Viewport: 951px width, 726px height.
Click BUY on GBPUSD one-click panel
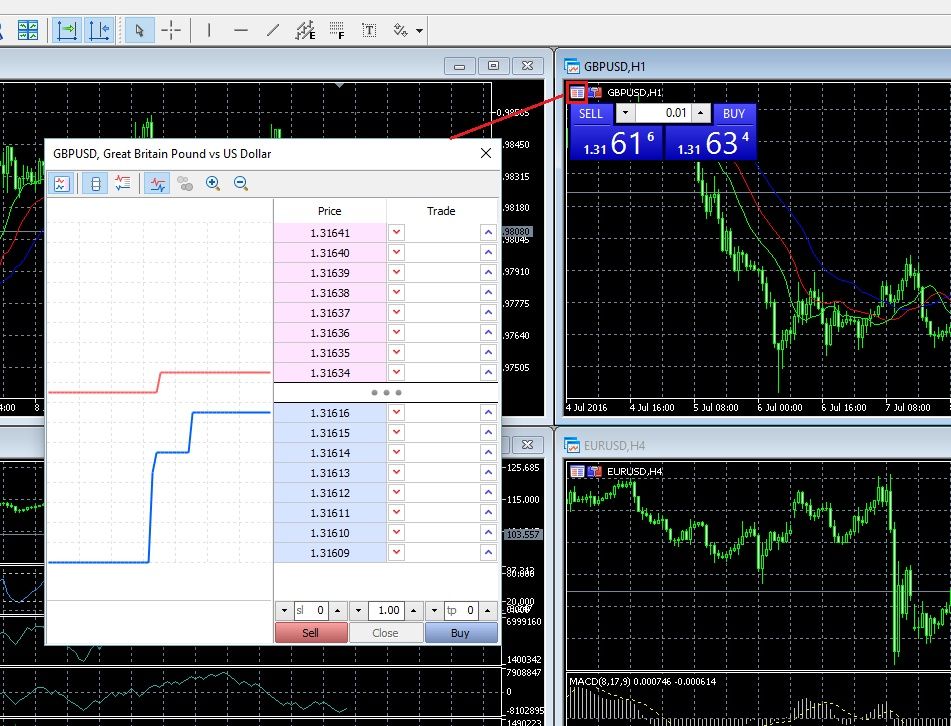point(734,113)
